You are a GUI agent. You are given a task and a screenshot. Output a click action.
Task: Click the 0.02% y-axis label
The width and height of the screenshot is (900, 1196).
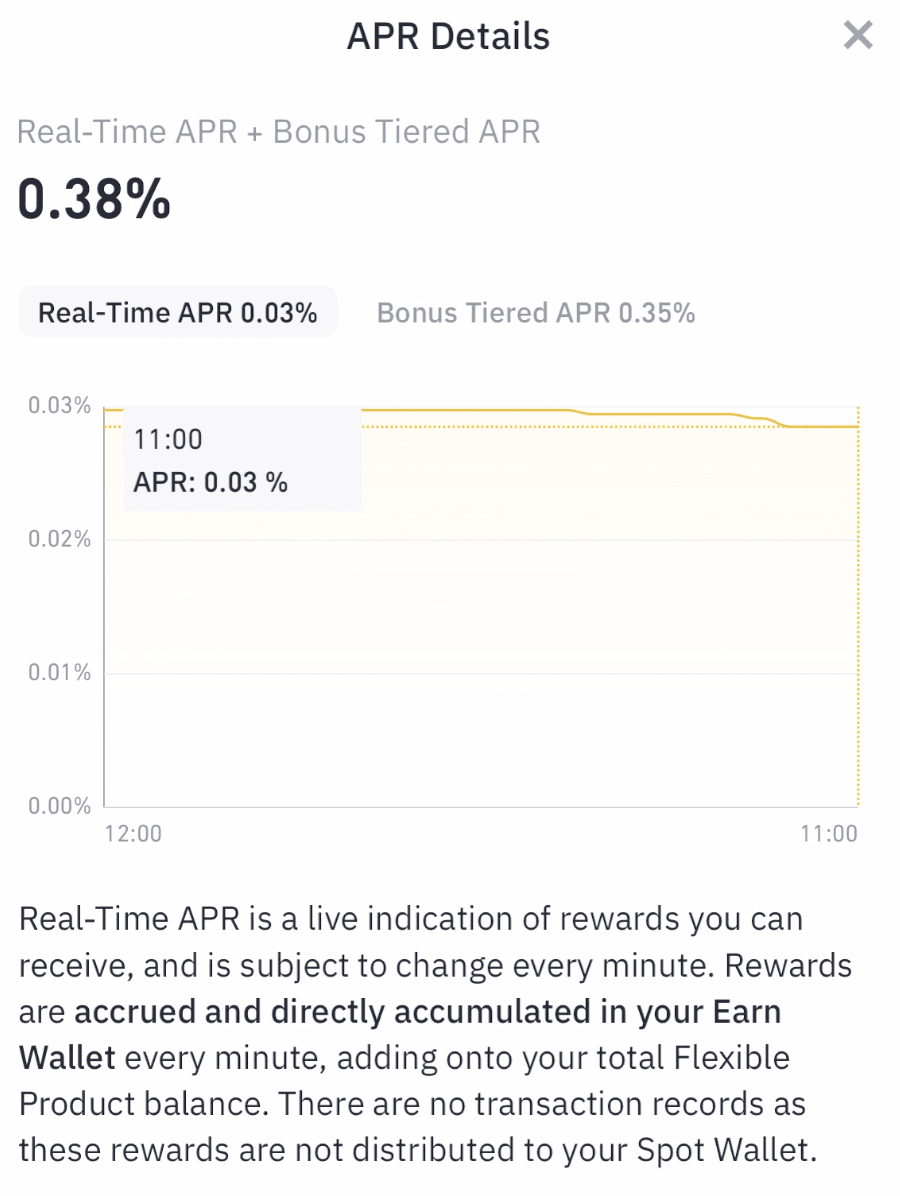pos(59,540)
